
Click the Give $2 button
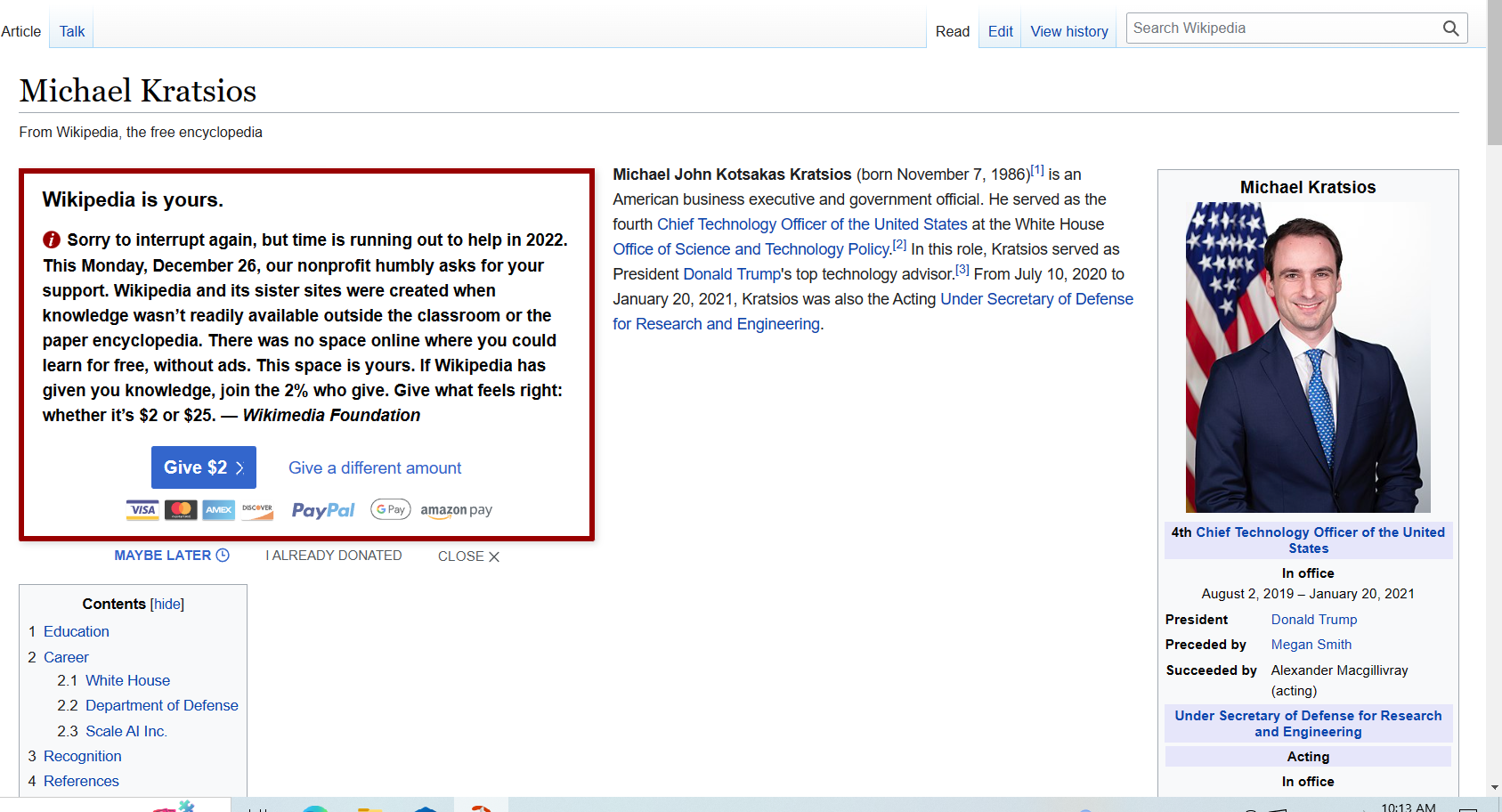pyautogui.click(x=204, y=467)
